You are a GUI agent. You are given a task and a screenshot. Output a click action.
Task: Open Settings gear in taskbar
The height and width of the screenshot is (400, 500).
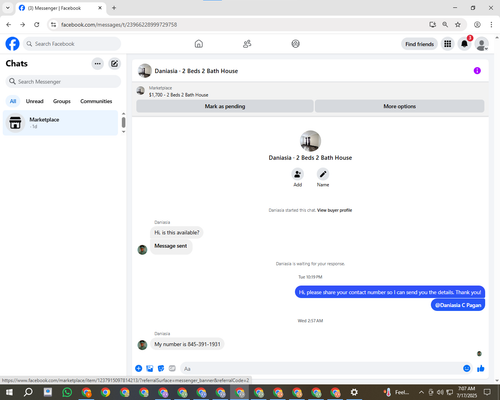coord(354,392)
